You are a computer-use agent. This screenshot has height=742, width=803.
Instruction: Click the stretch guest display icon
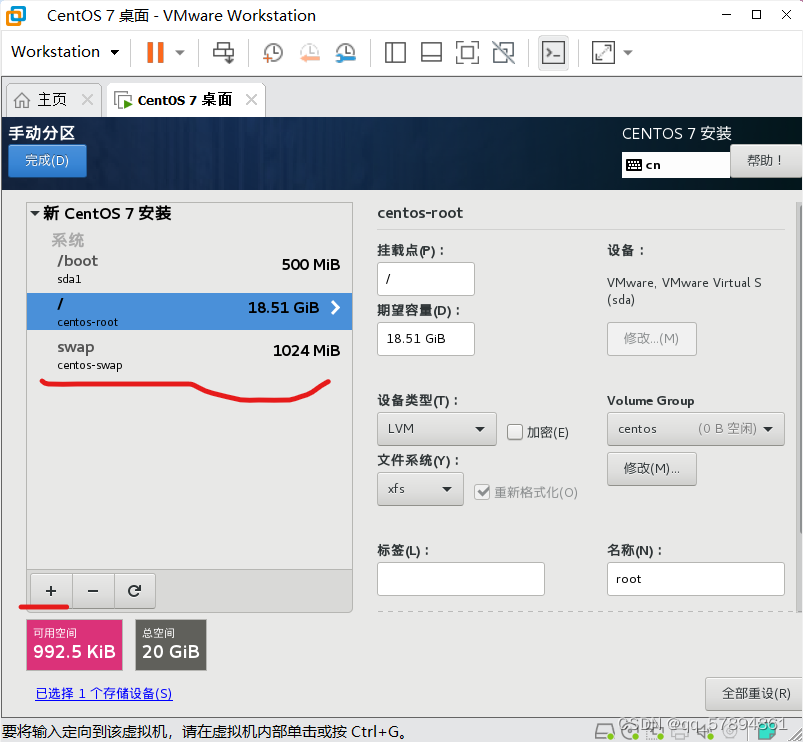point(603,52)
